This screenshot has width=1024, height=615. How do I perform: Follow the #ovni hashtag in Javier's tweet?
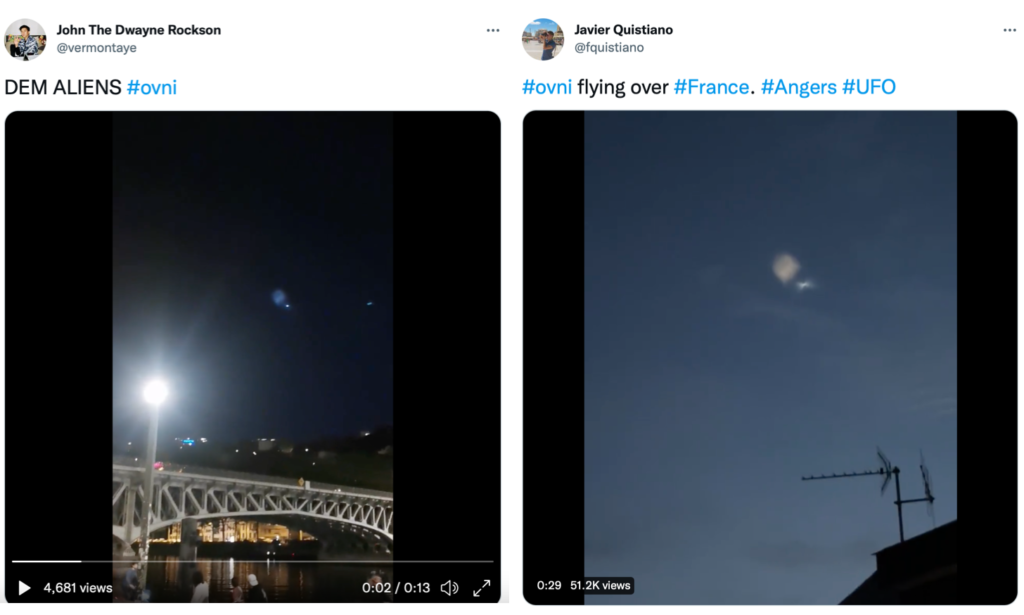click(x=547, y=87)
